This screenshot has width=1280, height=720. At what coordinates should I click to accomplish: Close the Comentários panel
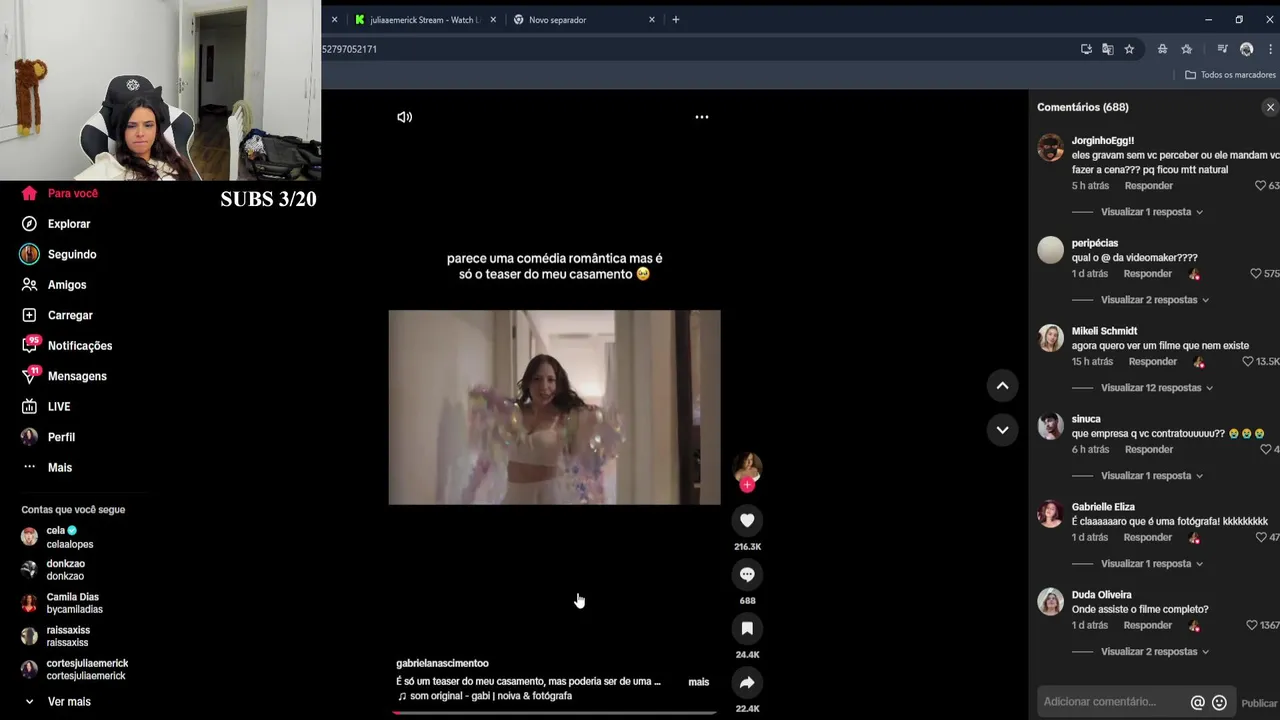1270,107
